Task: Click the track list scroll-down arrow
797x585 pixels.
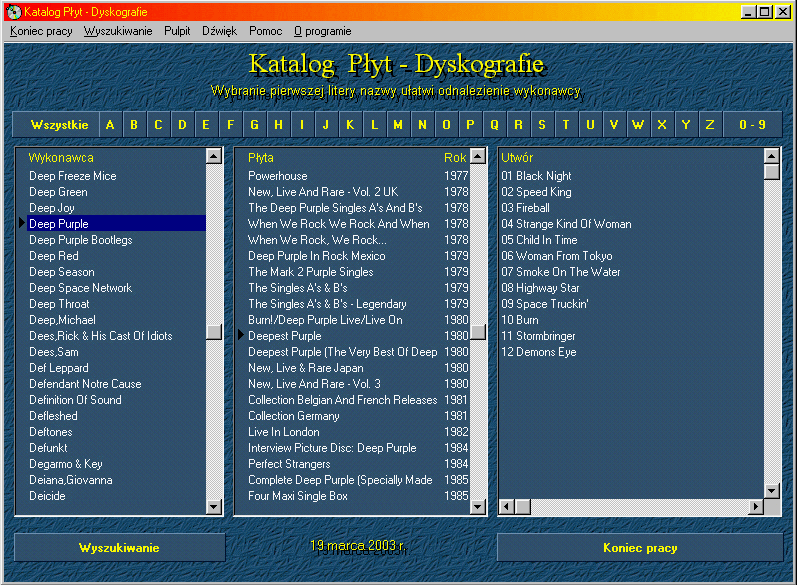Action: coord(772,491)
